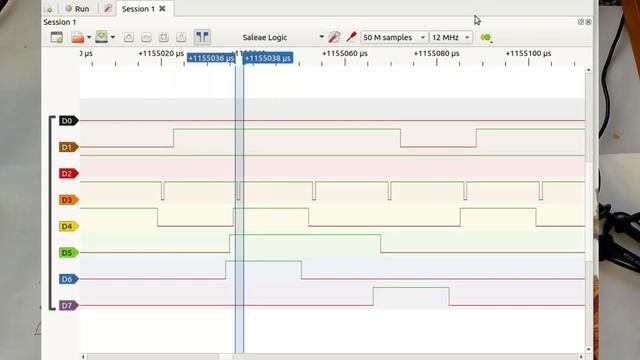Image resolution: width=640 pixels, height=360 pixels.
Task: Click the zoom out icon
Action: pyautogui.click(x=146, y=38)
